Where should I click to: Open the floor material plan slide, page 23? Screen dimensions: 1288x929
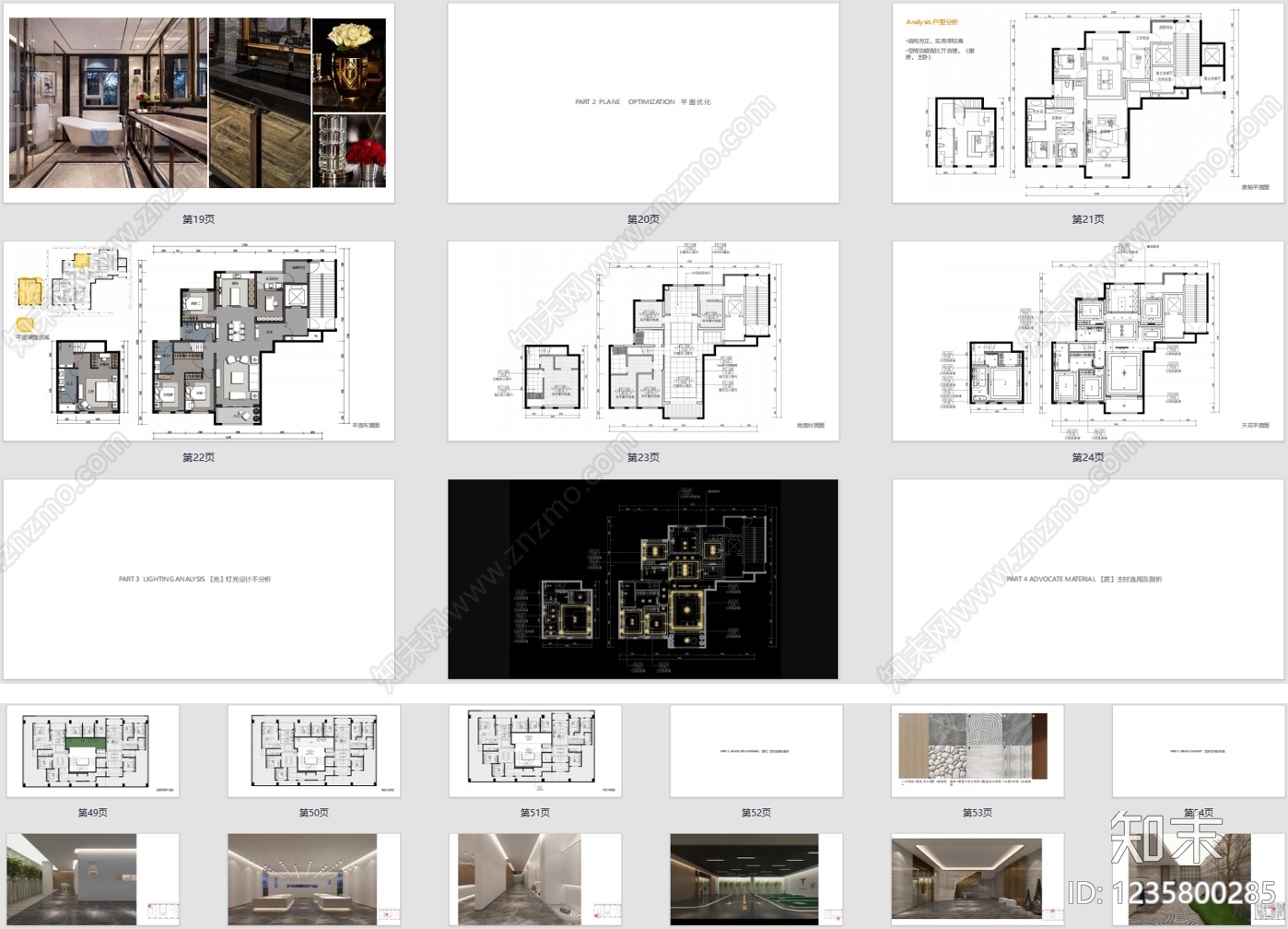coord(643,341)
